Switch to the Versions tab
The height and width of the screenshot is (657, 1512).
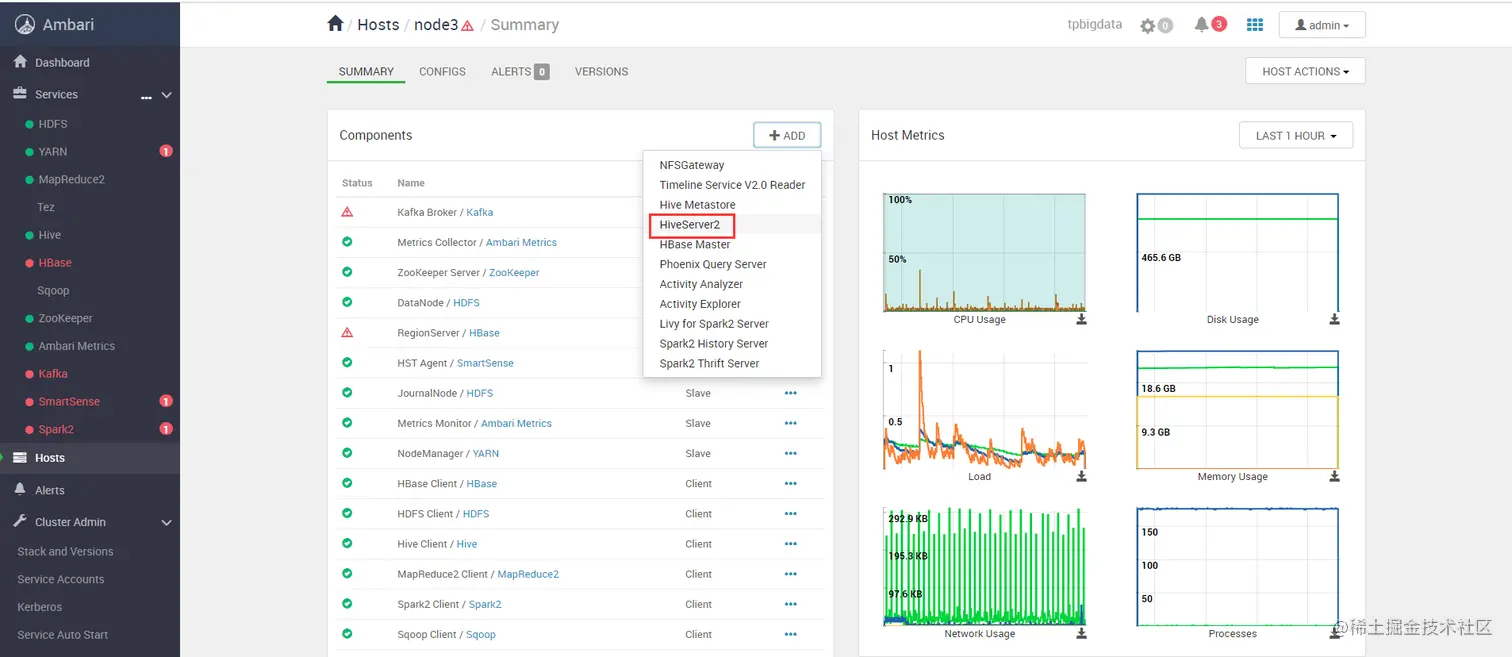point(601,72)
